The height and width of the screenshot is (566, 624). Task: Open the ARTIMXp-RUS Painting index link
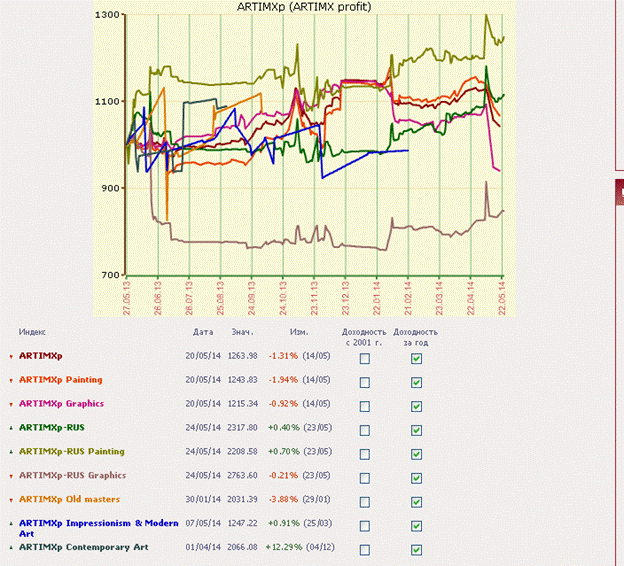[x=72, y=451]
